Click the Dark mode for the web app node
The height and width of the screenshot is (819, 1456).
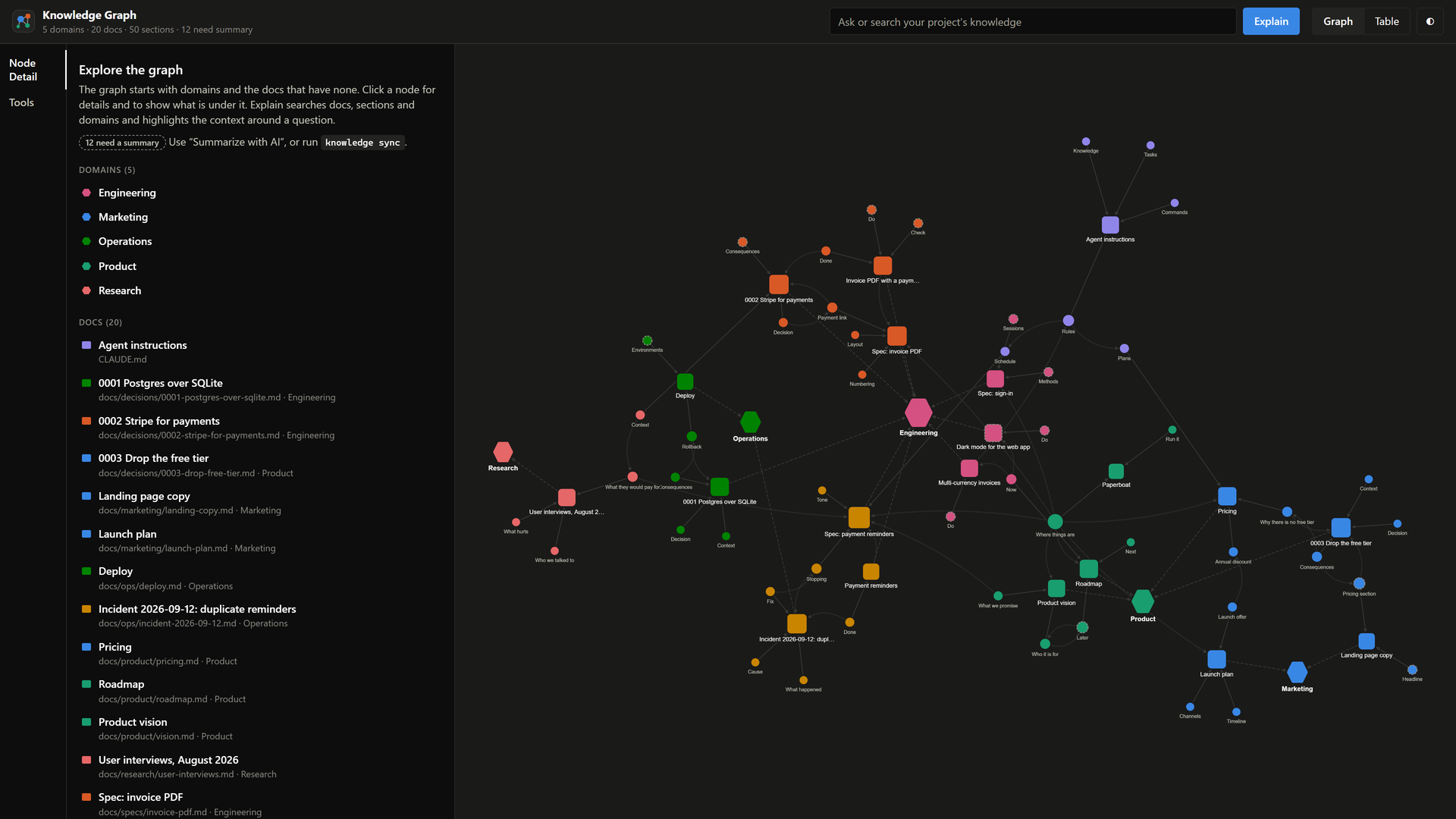click(993, 433)
